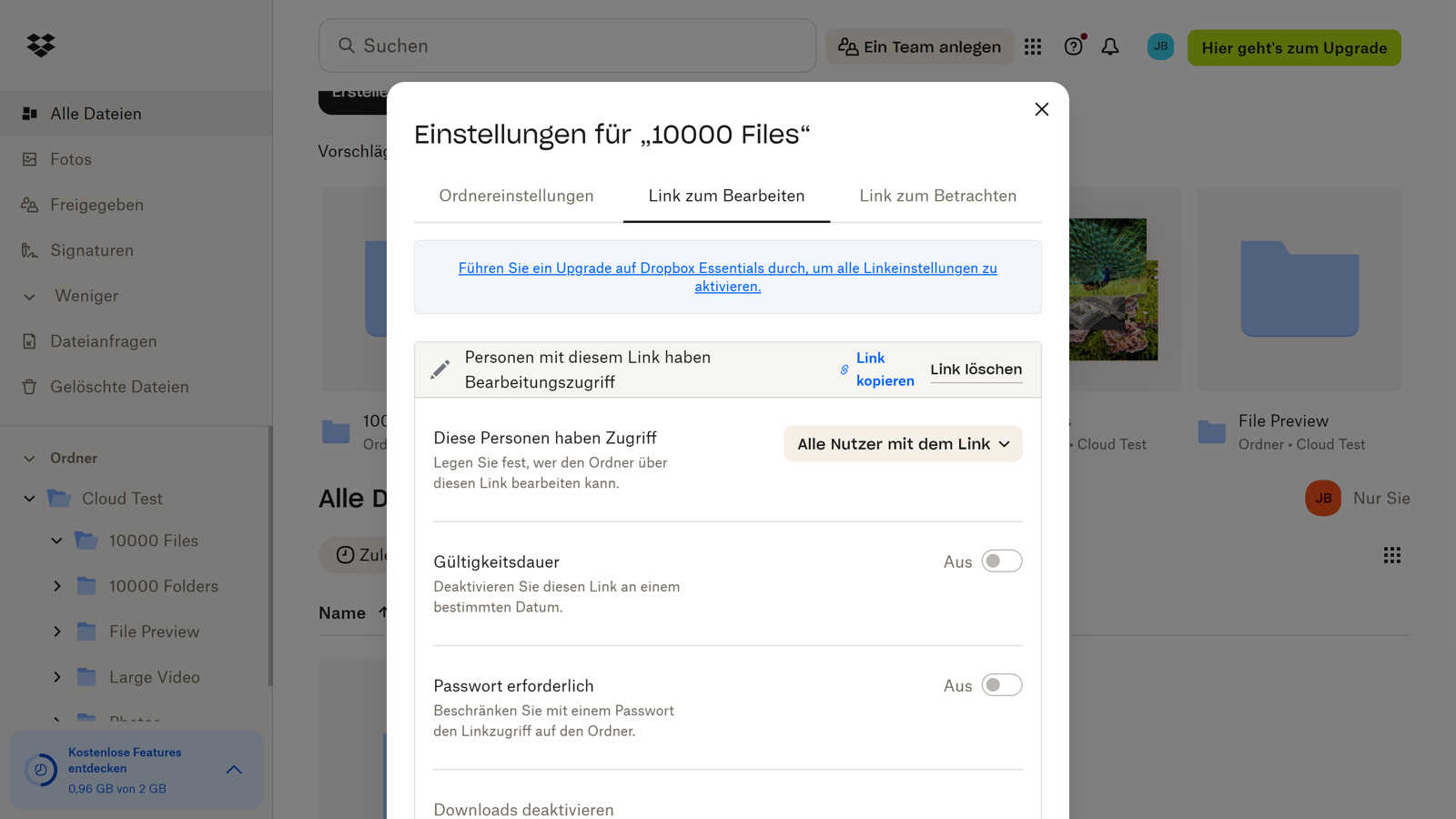This screenshot has height=819, width=1456.
Task: Select Fotos in the sidebar
Action: point(71,158)
